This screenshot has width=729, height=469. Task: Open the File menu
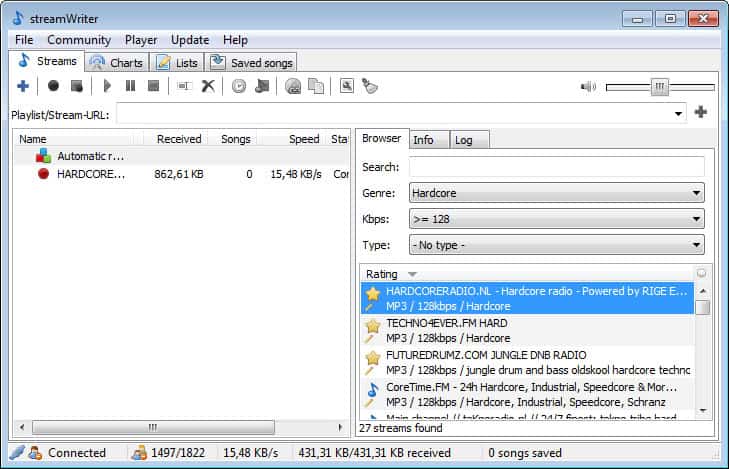[x=24, y=40]
